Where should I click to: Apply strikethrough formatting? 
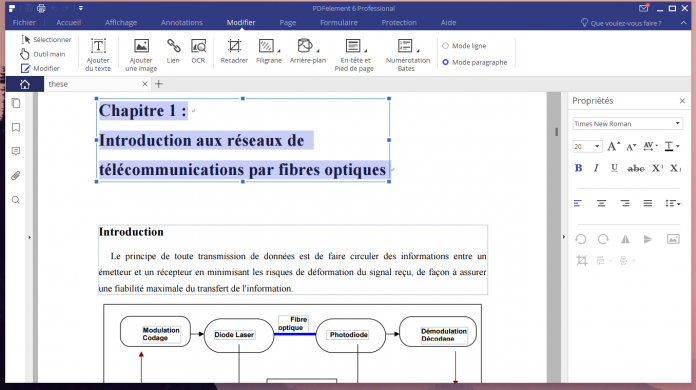(x=636, y=168)
